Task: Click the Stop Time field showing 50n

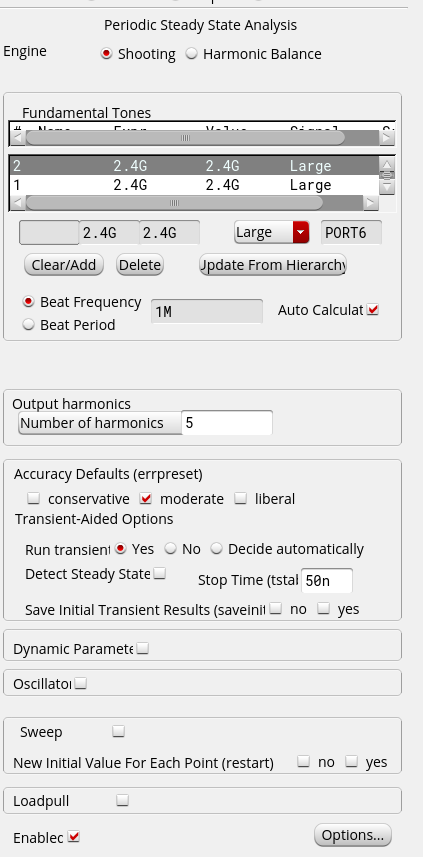Action: click(327, 580)
